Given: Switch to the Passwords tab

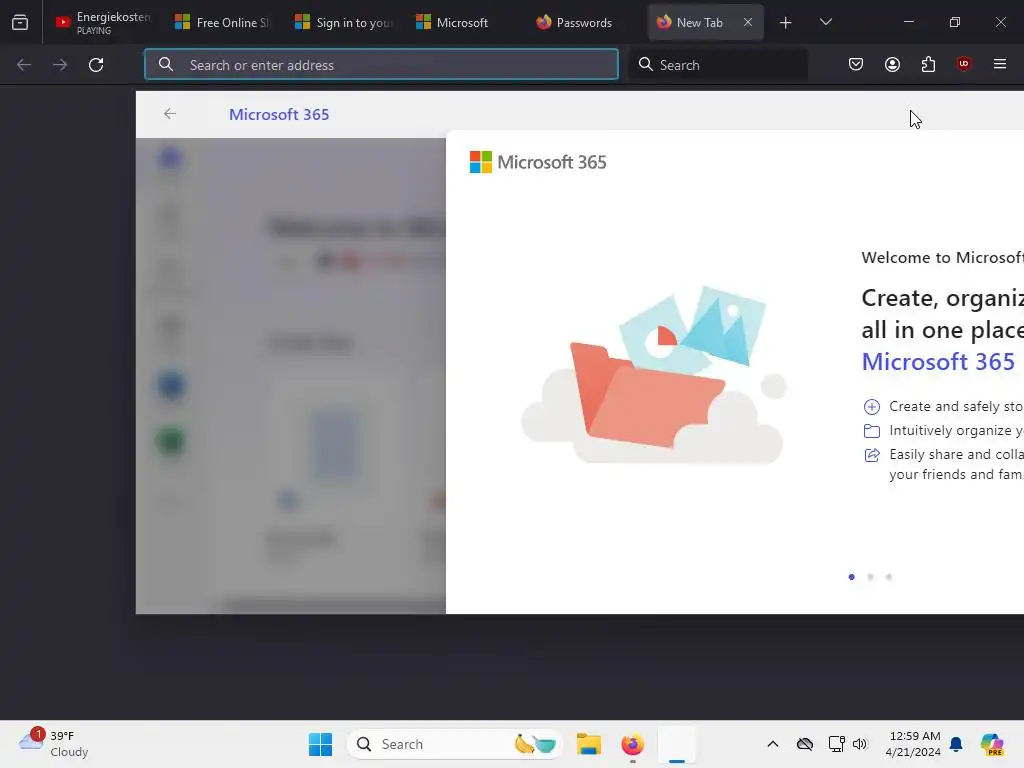Looking at the screenshot, I should coord(583,22).
